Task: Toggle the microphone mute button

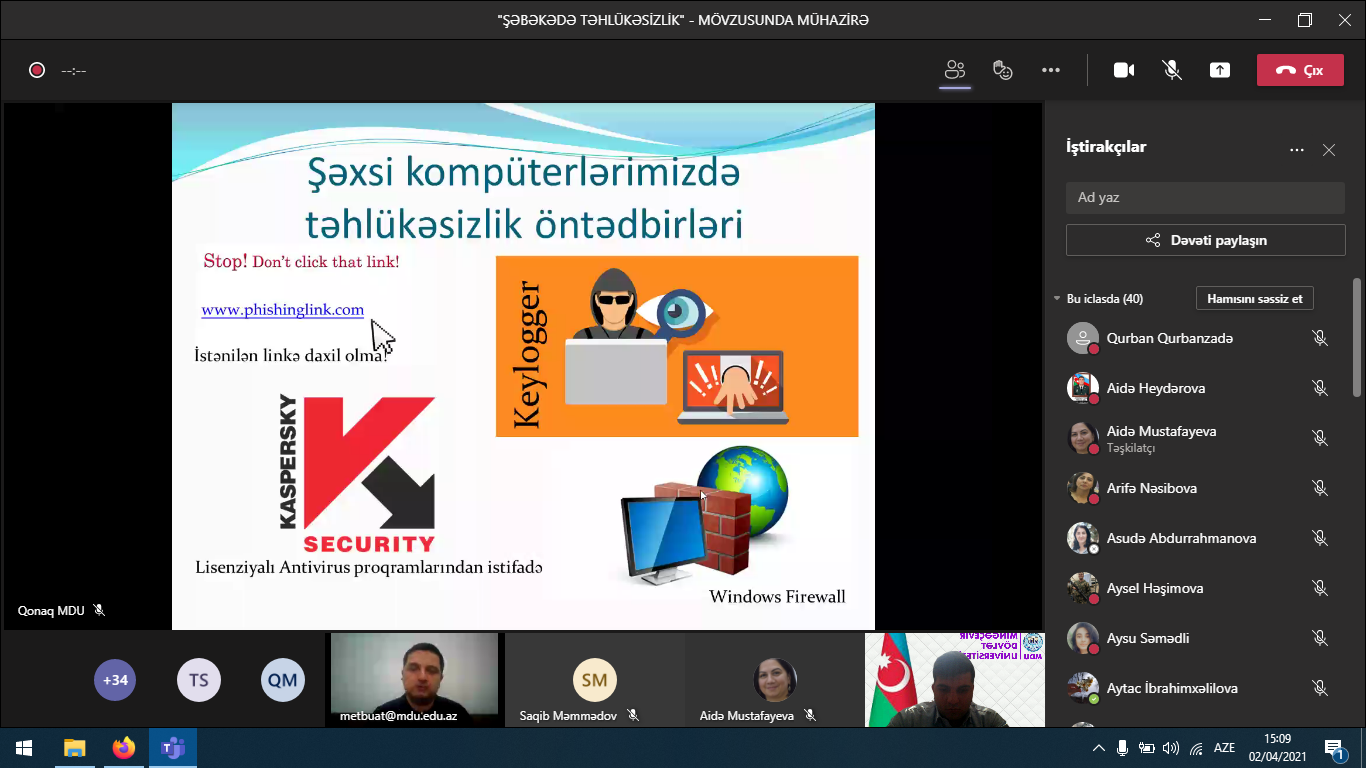Action: [x=1171, y=70]
